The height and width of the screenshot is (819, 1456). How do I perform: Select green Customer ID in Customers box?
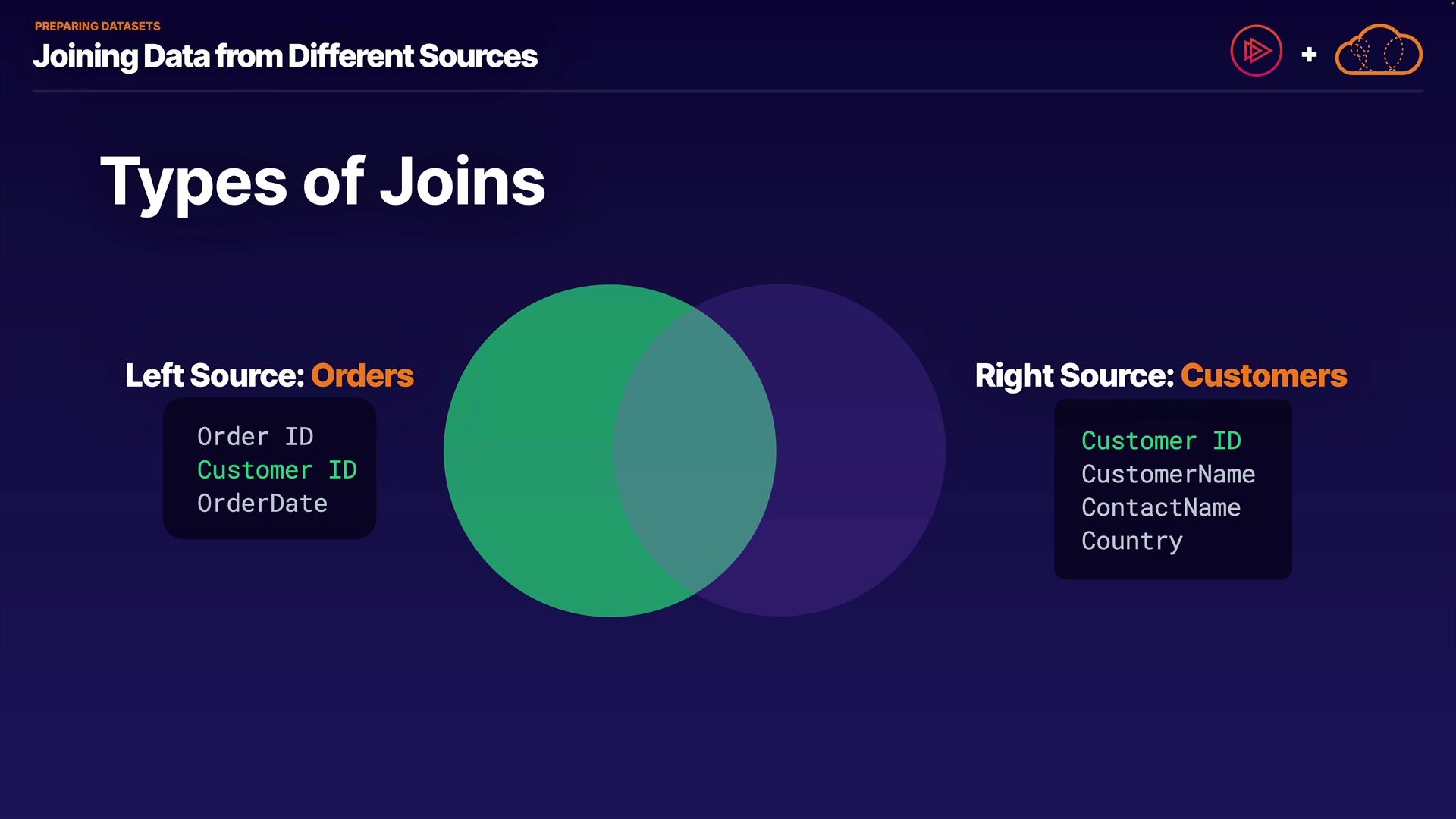coord(1161,441)
